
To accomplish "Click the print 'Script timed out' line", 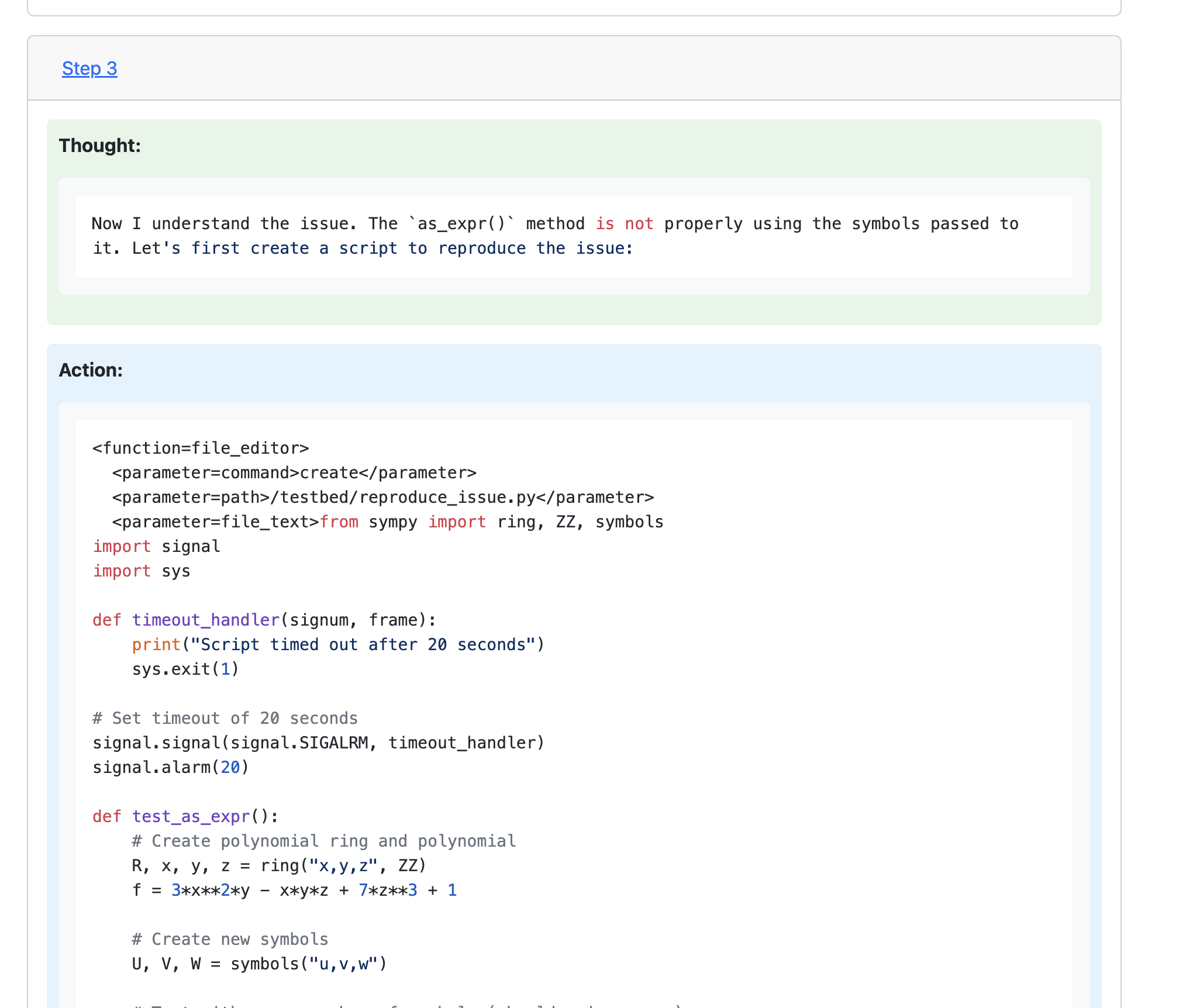I will click(x=338, y=645).
